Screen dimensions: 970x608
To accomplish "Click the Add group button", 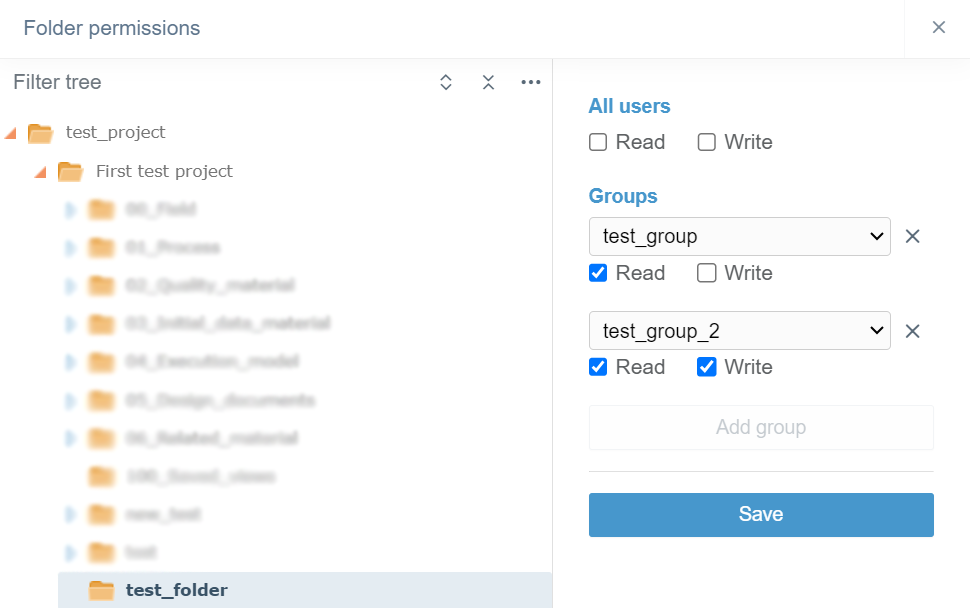I will (x=760, y=428).
